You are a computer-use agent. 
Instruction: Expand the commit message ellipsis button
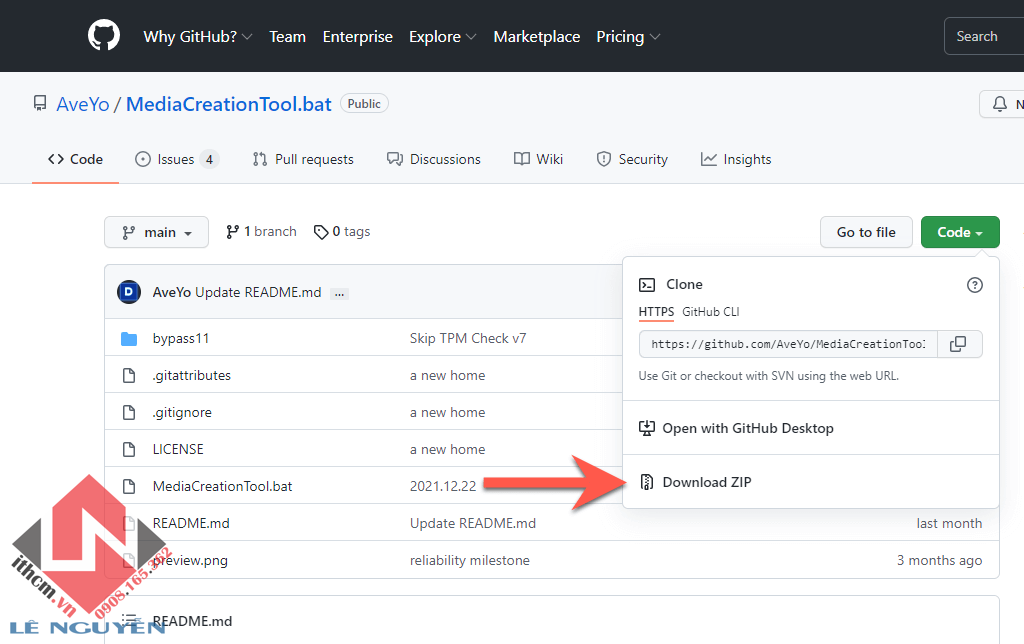pos(339,294)
